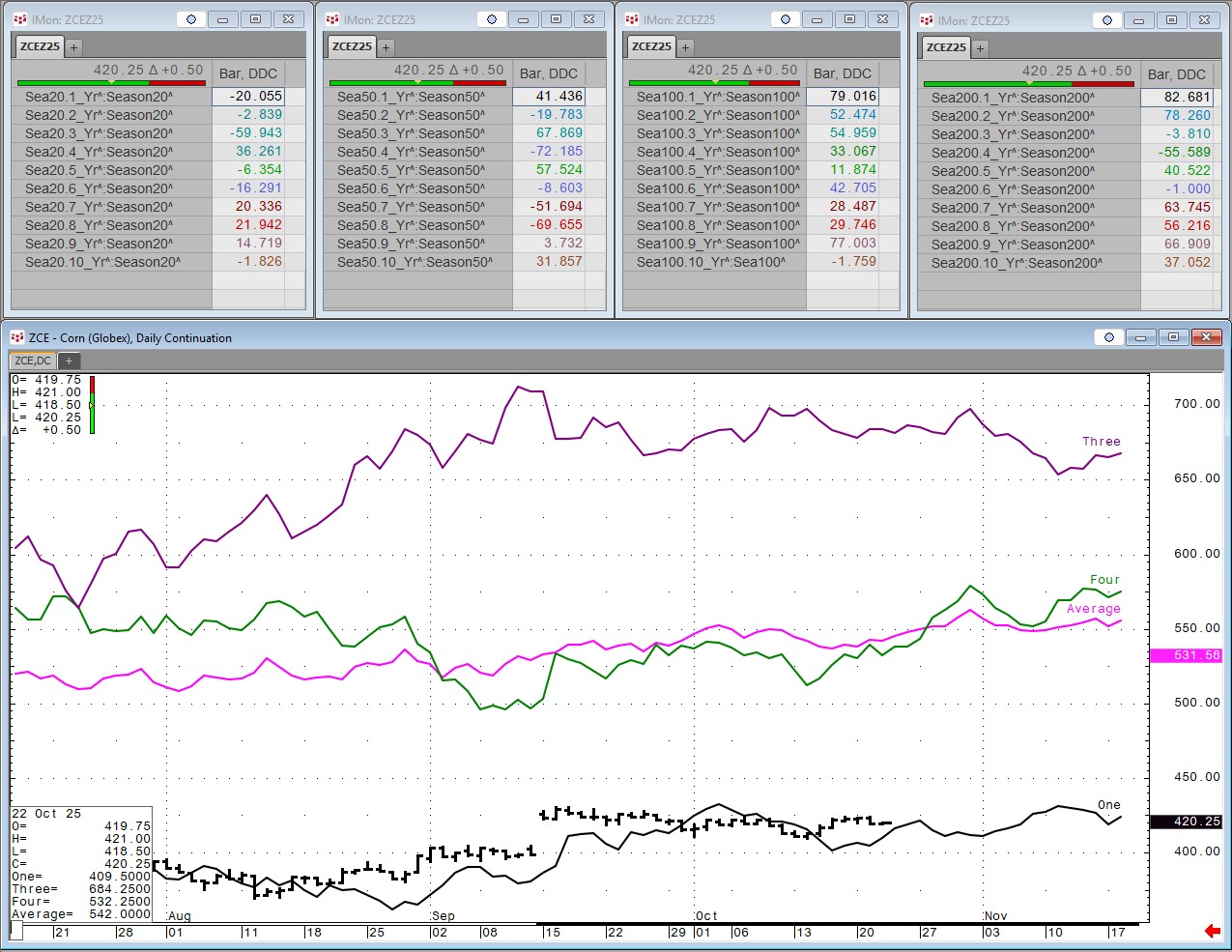The image size is (1232, 952).
Task: Add new tab in Season100 IMon window
Action: [685, 46]
